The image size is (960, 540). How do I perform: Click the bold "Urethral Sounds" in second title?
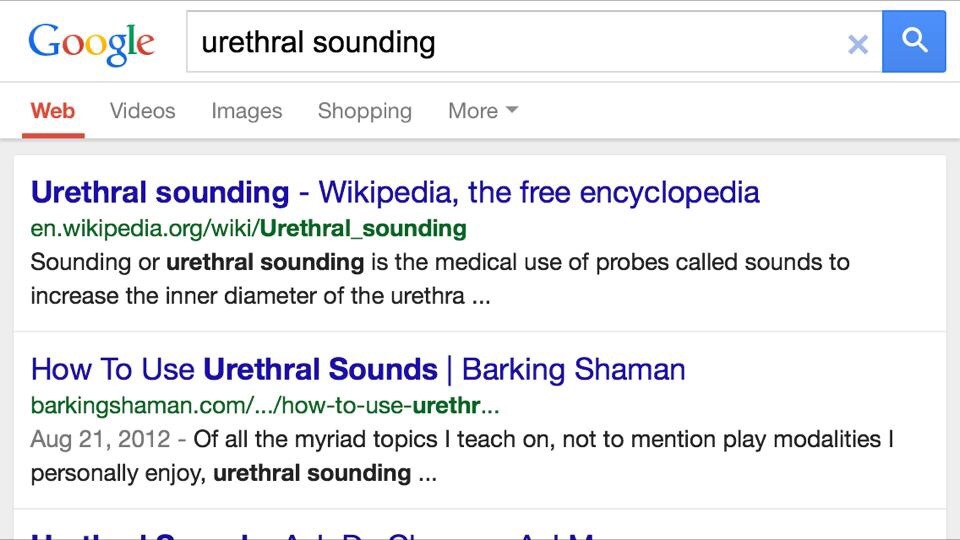[320, 369]
